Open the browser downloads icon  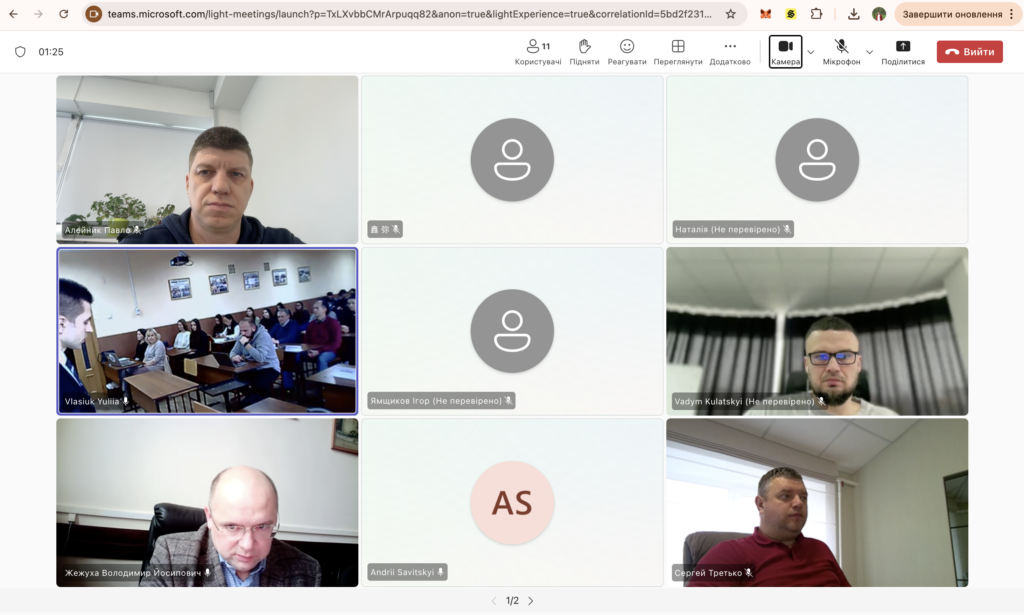click(x=853, y=14)
